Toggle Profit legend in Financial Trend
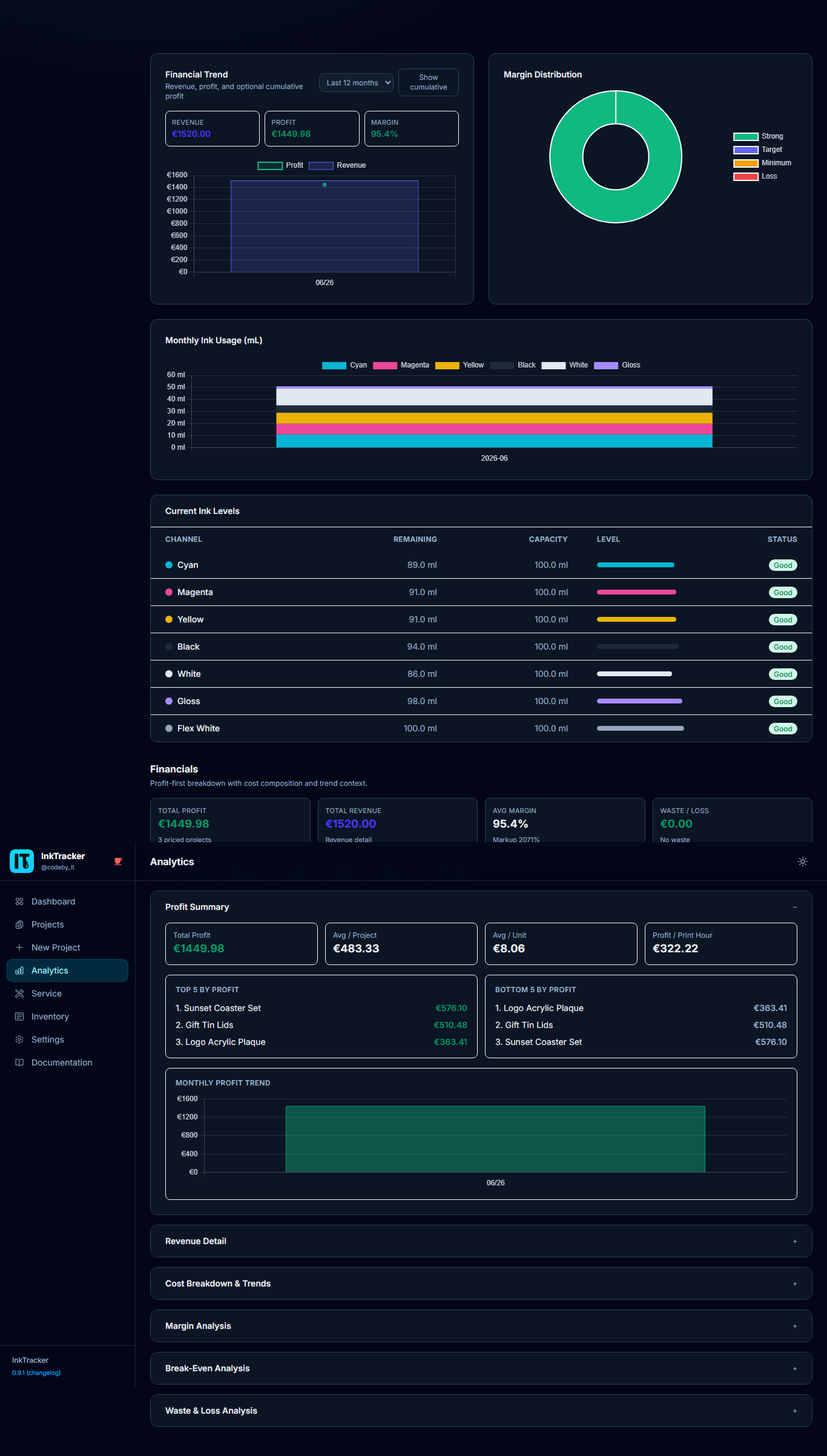Image resolution: width=827 pixels, height=1456 pixels. coord(280,165)
